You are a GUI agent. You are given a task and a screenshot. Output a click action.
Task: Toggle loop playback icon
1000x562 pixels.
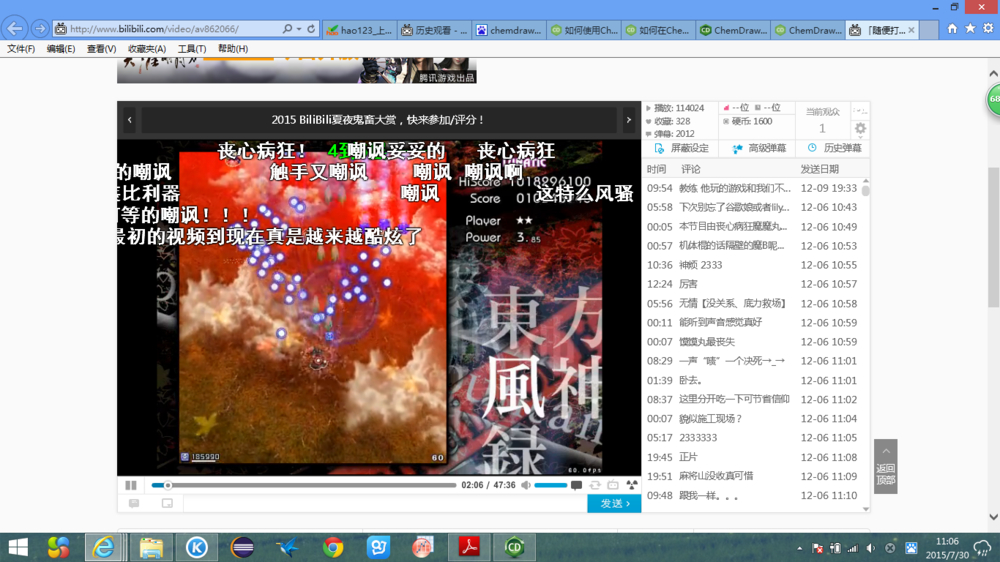pos(595,485)
